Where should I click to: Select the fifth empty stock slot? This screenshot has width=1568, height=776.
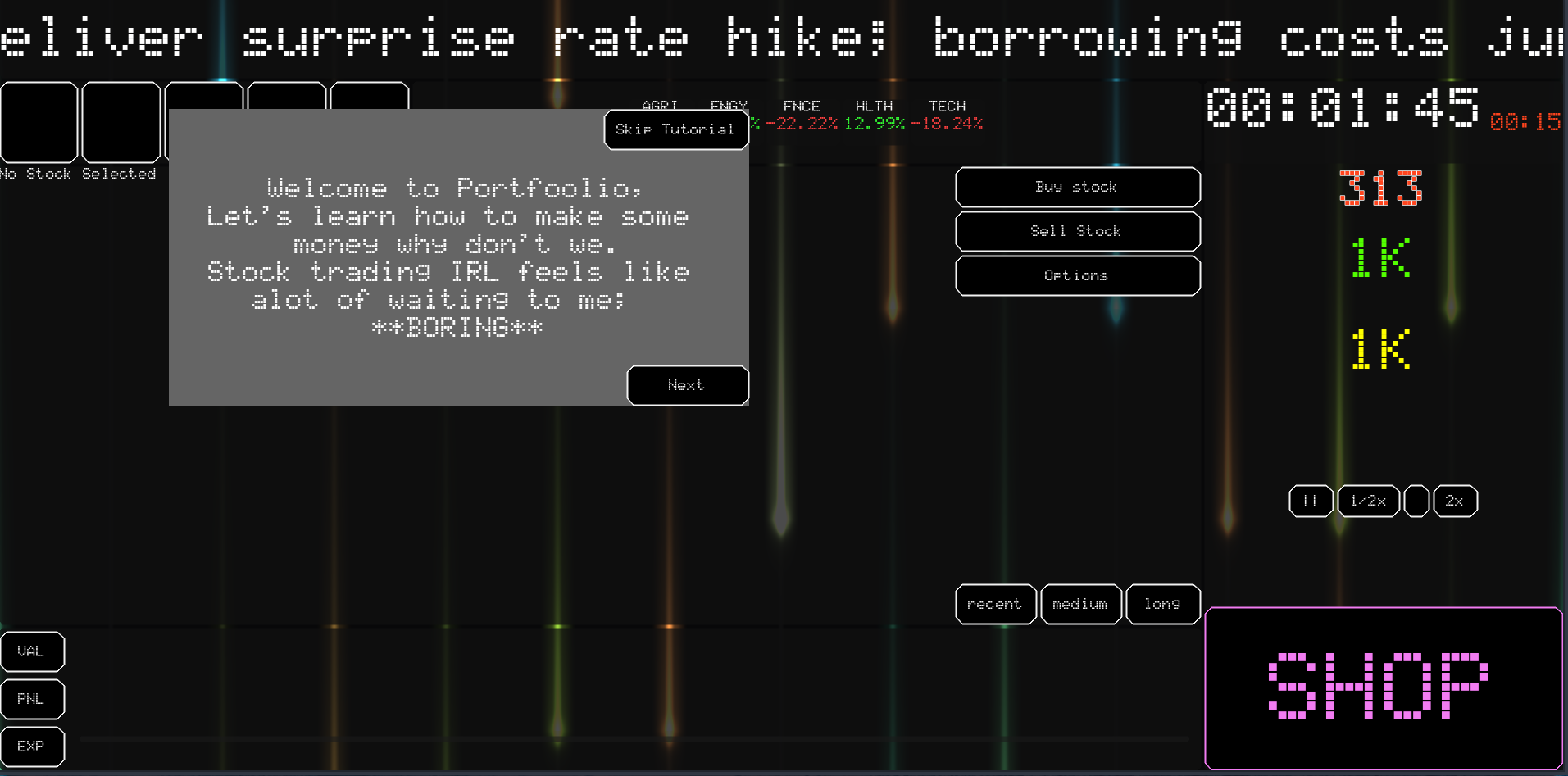[370, 95]
